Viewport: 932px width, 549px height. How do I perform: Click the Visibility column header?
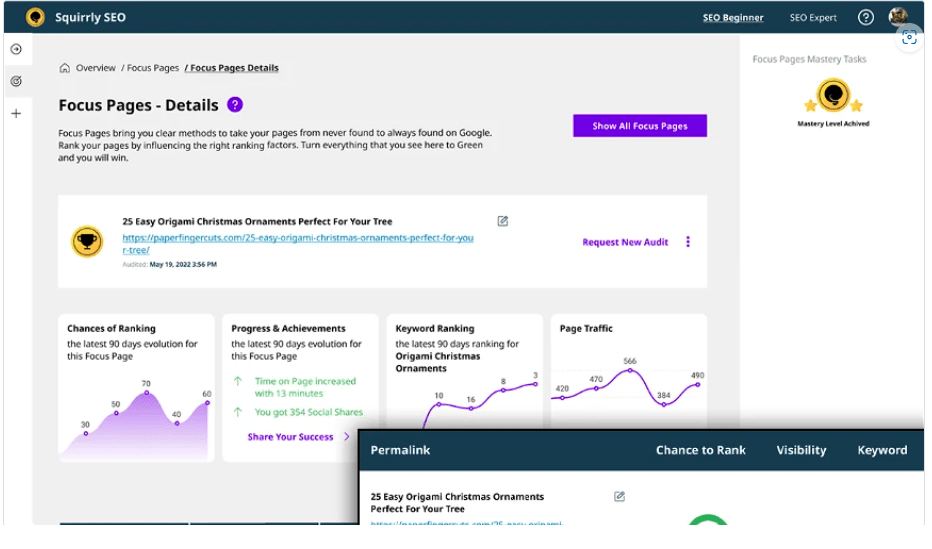(x=801, y=450)
